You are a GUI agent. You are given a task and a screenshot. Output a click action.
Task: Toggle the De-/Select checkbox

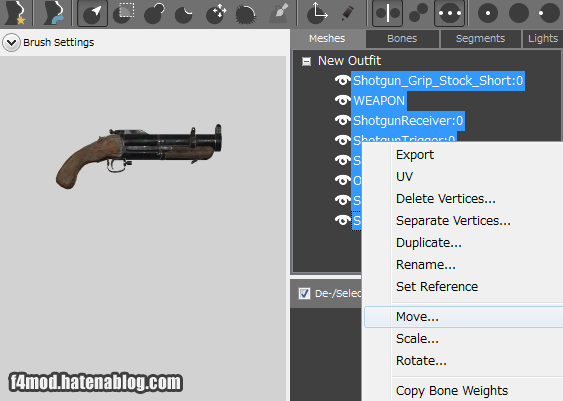coord(304,293)
